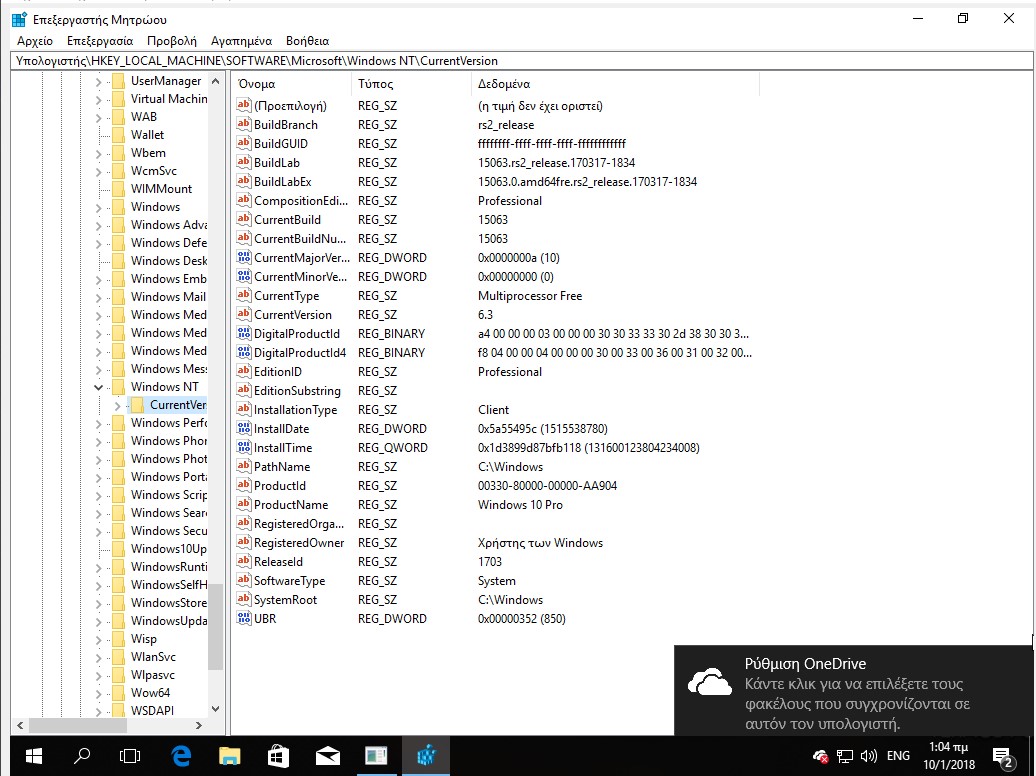Select the WSDAPI key in tree
1036x776 pixels.
[x=153, y=711]
